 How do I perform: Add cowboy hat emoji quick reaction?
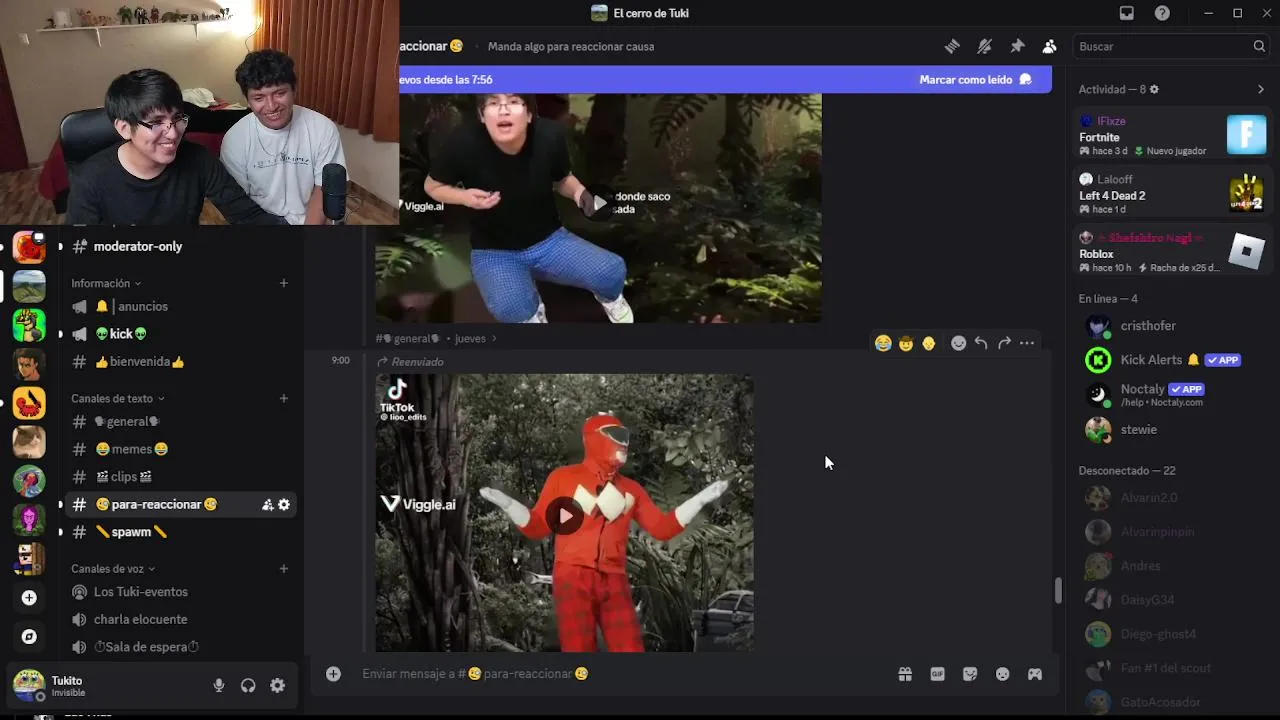[906, 343]
